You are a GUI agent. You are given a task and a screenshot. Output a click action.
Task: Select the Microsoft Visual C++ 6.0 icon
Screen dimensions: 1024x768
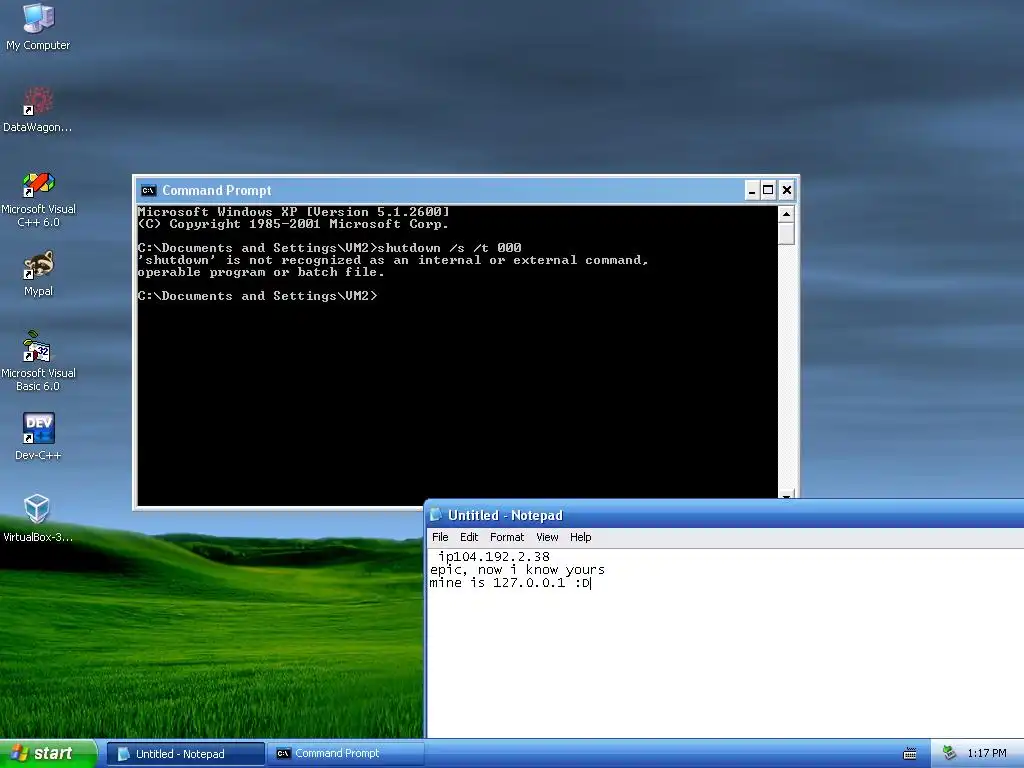click(39, 199)
